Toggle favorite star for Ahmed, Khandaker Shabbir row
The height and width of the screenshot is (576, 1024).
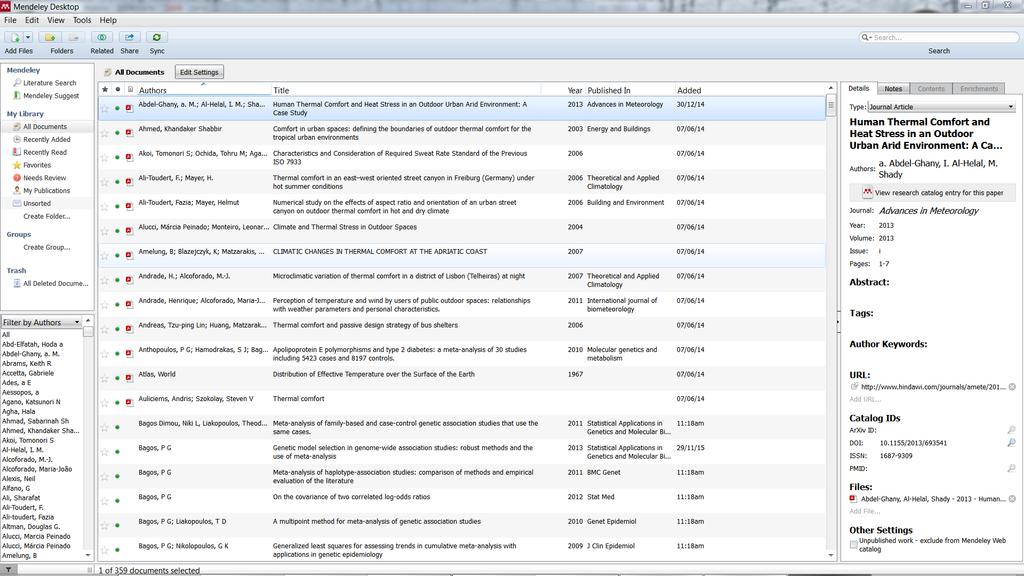[105, 133]
